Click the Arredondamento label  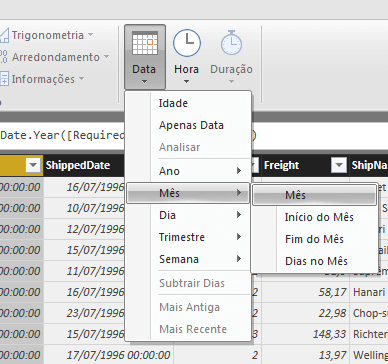click(56, 57)
